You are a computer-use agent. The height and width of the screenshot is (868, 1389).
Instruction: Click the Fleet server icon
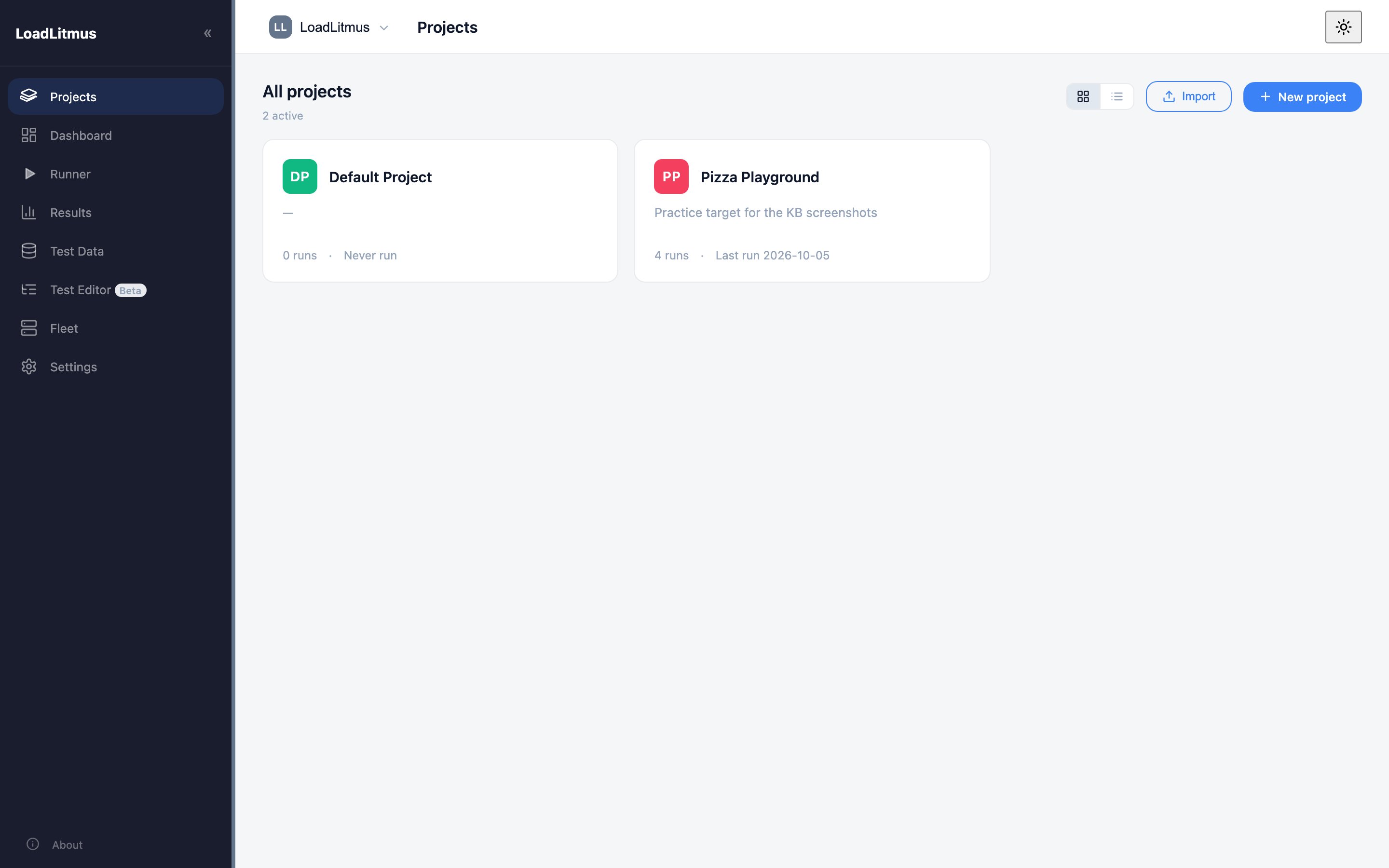coord(29,328)
